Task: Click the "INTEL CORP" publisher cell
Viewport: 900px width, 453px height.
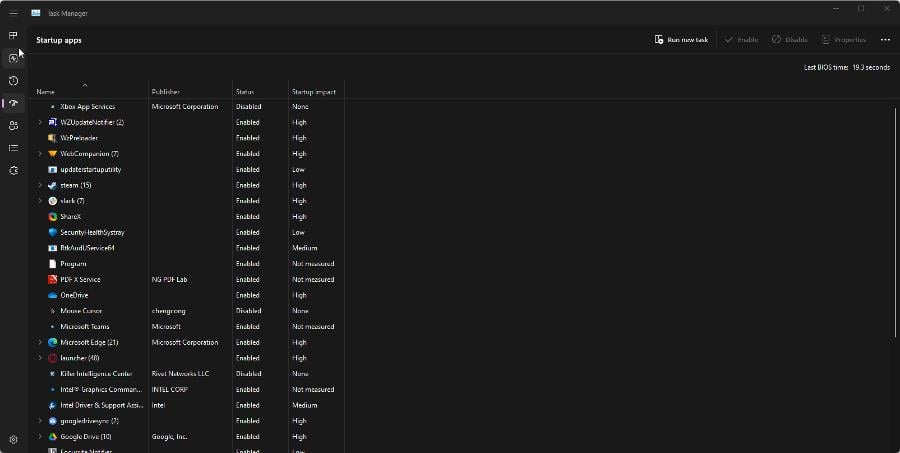Action: point(170,389)
